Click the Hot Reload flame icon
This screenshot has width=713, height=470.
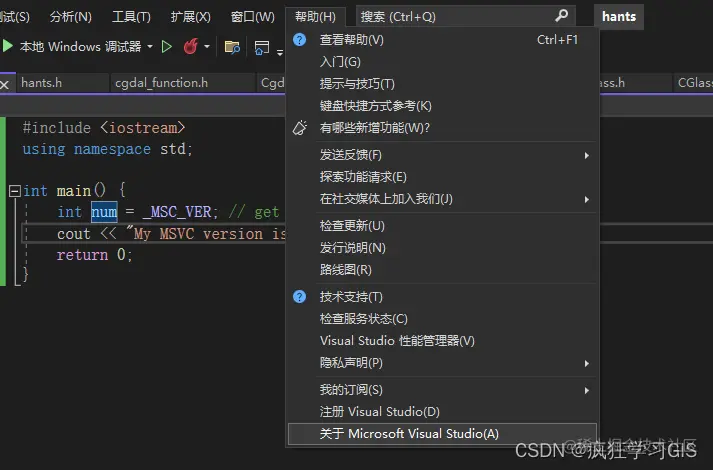tap(191, 46)
